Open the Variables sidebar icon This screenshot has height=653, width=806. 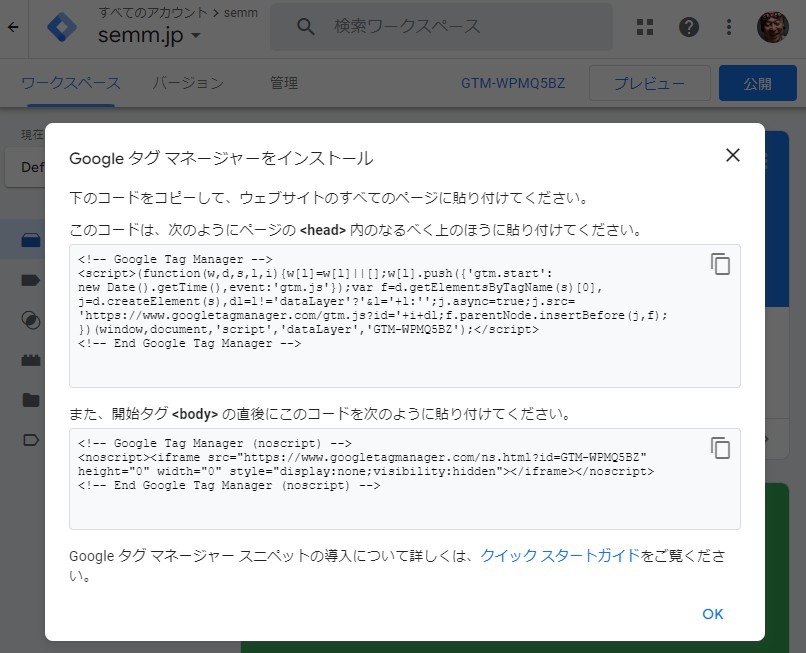tap(30, 360)
